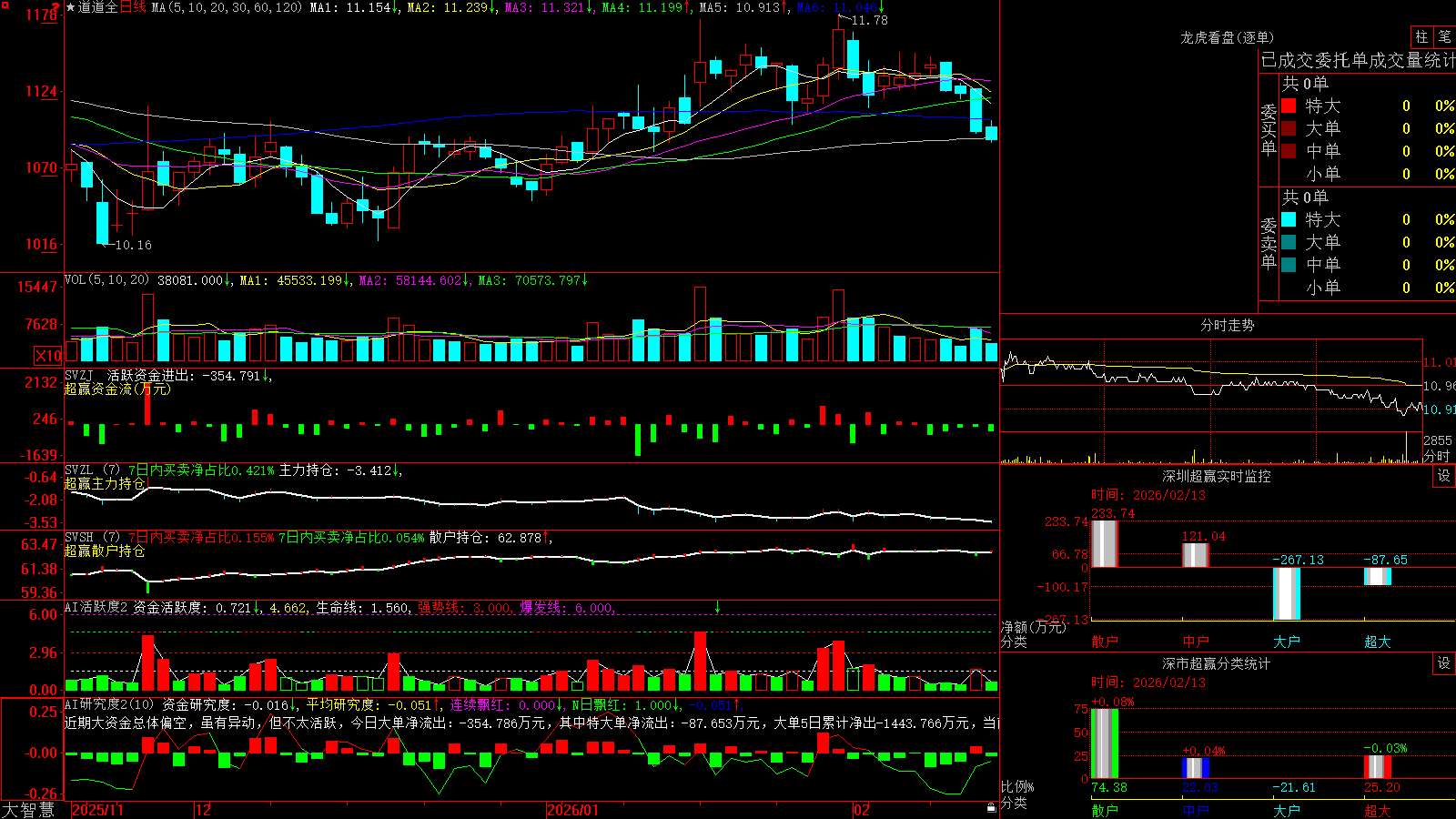Click the cyan 特大 sell-order swatch
Viewport: 1456px width, 819px height.
(x=1289, y=219)
